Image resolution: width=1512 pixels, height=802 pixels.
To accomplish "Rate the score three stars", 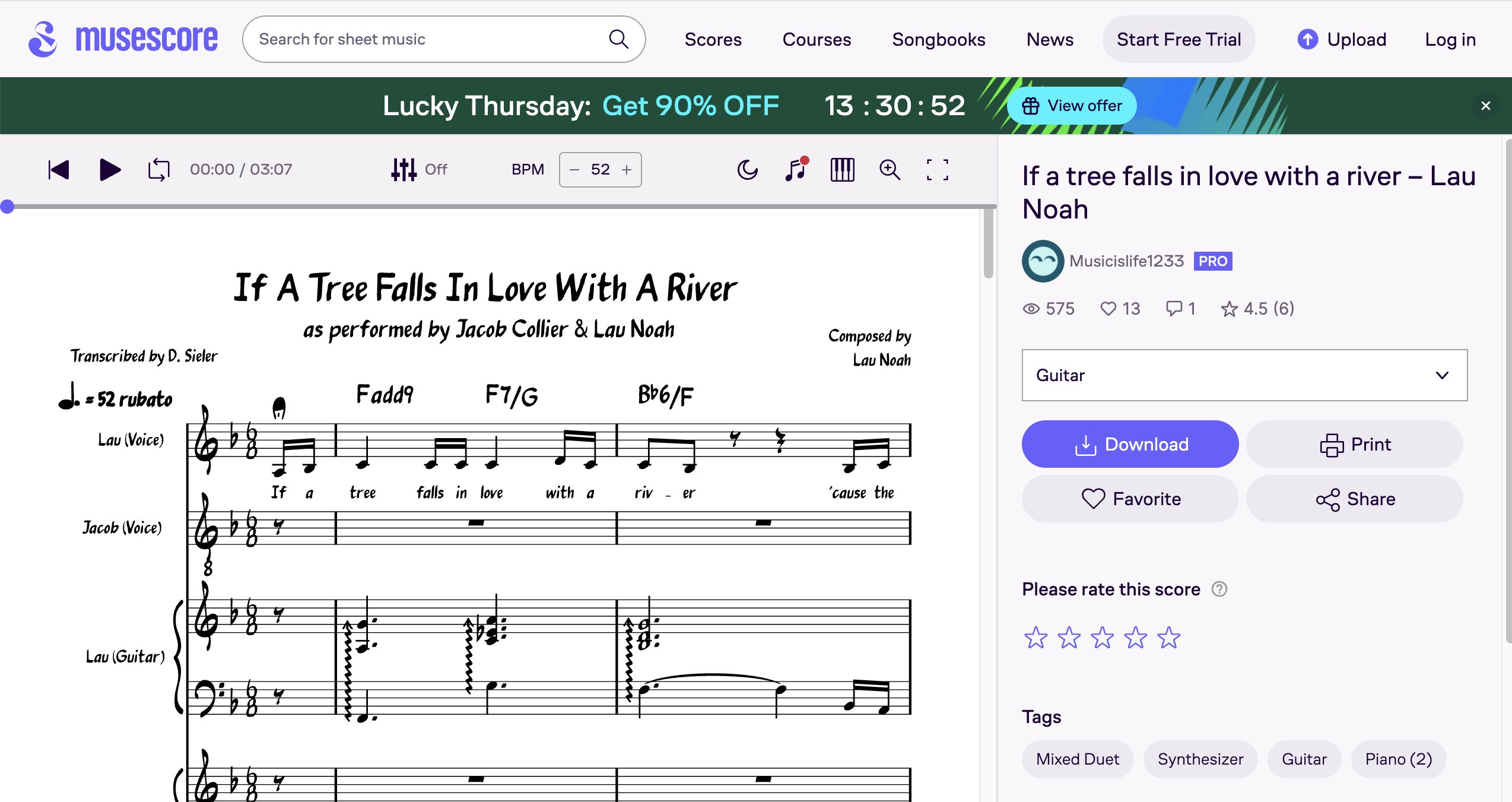I will [1102, 638].
